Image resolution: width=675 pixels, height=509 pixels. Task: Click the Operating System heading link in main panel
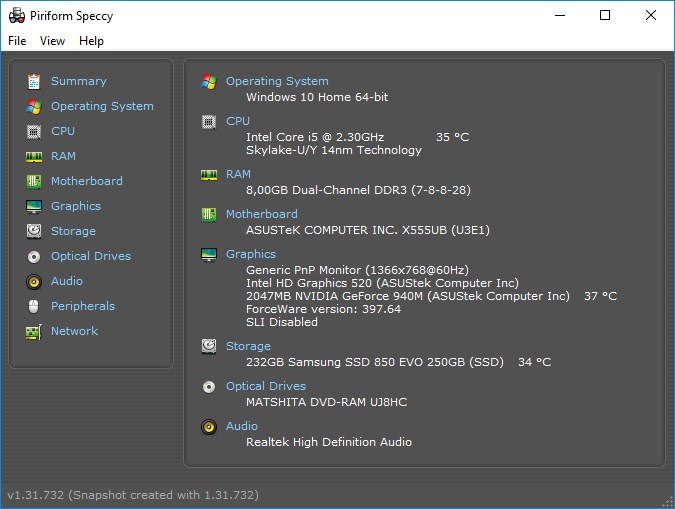(277, 81)
